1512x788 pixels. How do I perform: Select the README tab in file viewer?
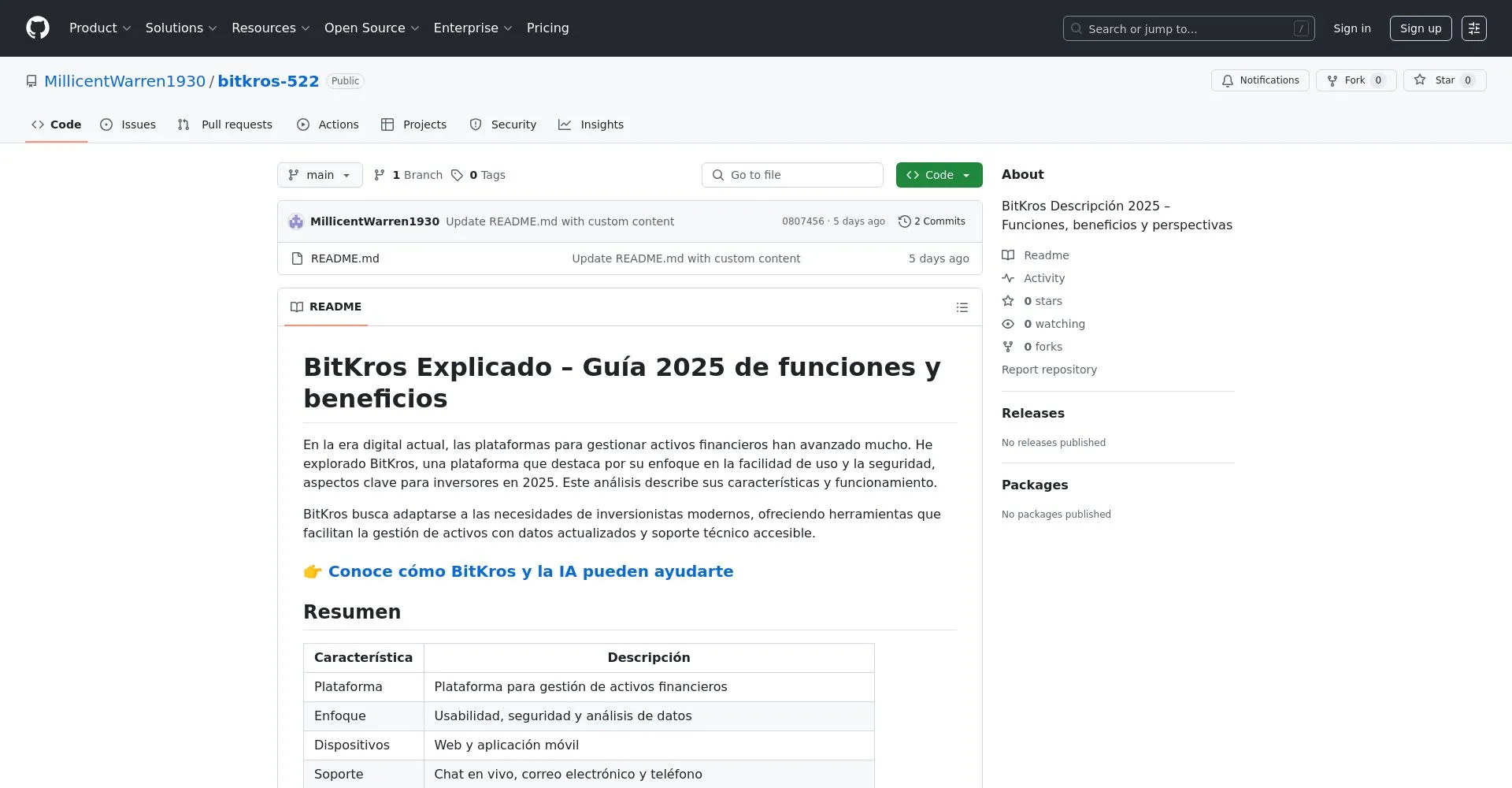tap(326, 307)
